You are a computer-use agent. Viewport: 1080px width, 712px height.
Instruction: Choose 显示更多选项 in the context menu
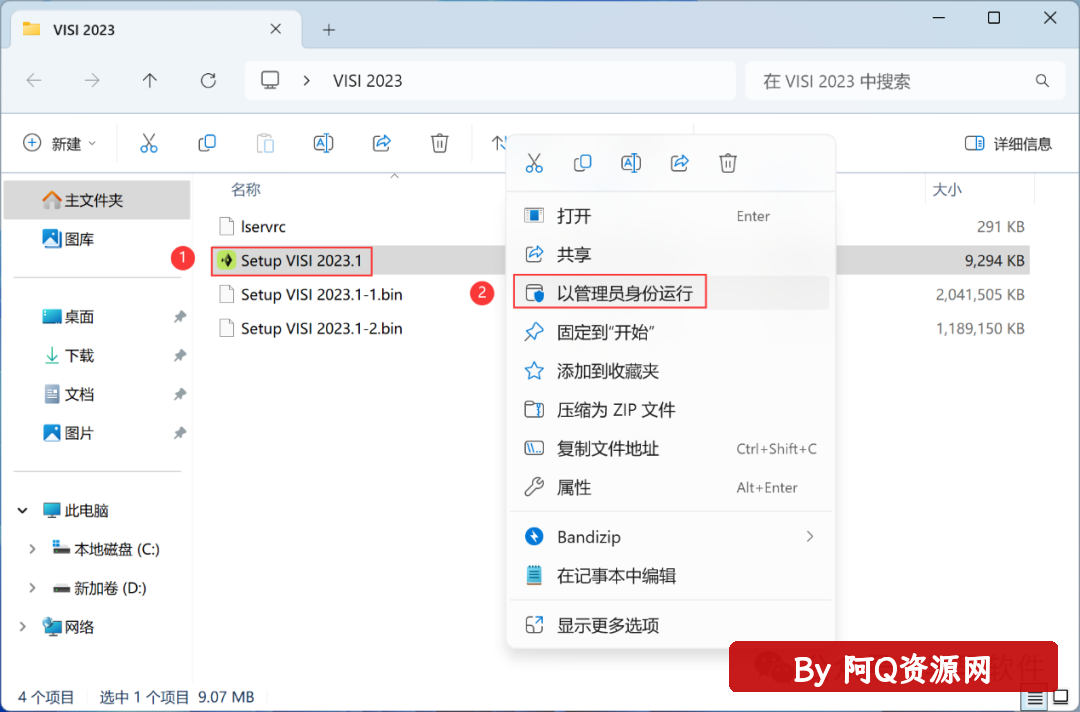pos(671,625)
